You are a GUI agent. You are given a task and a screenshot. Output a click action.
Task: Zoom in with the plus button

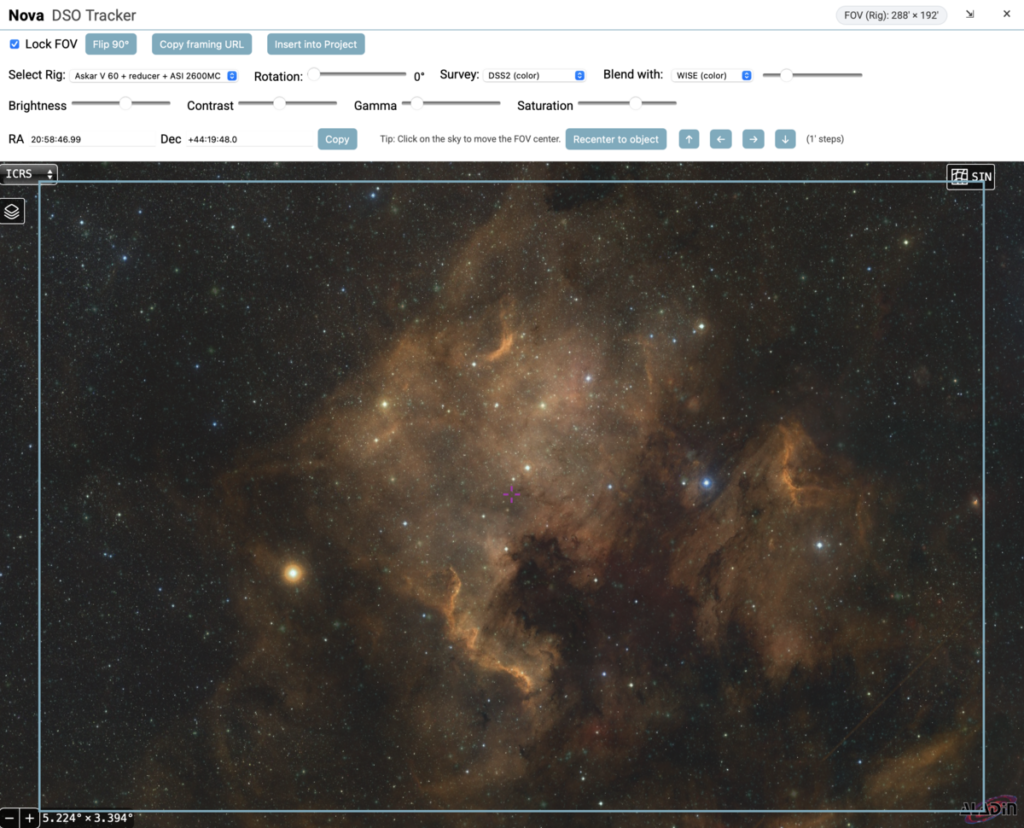(30, 818)
